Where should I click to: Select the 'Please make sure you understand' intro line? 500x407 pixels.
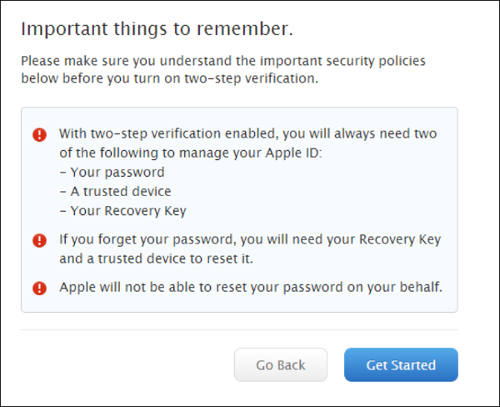coord(223,61)
